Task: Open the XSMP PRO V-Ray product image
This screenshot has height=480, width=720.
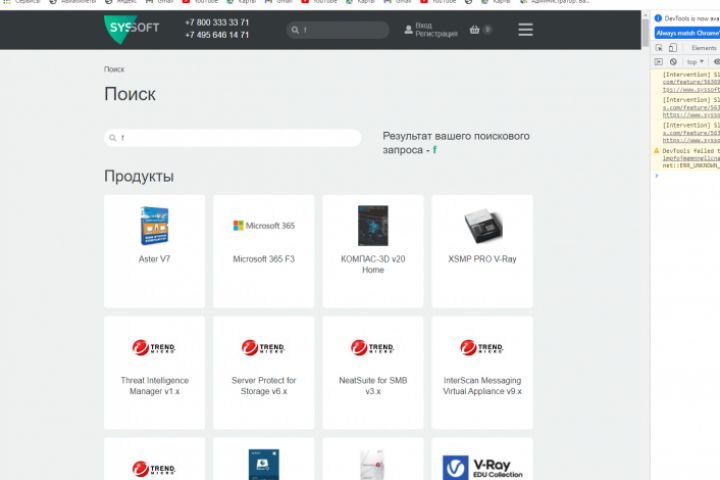Action: 483,226
